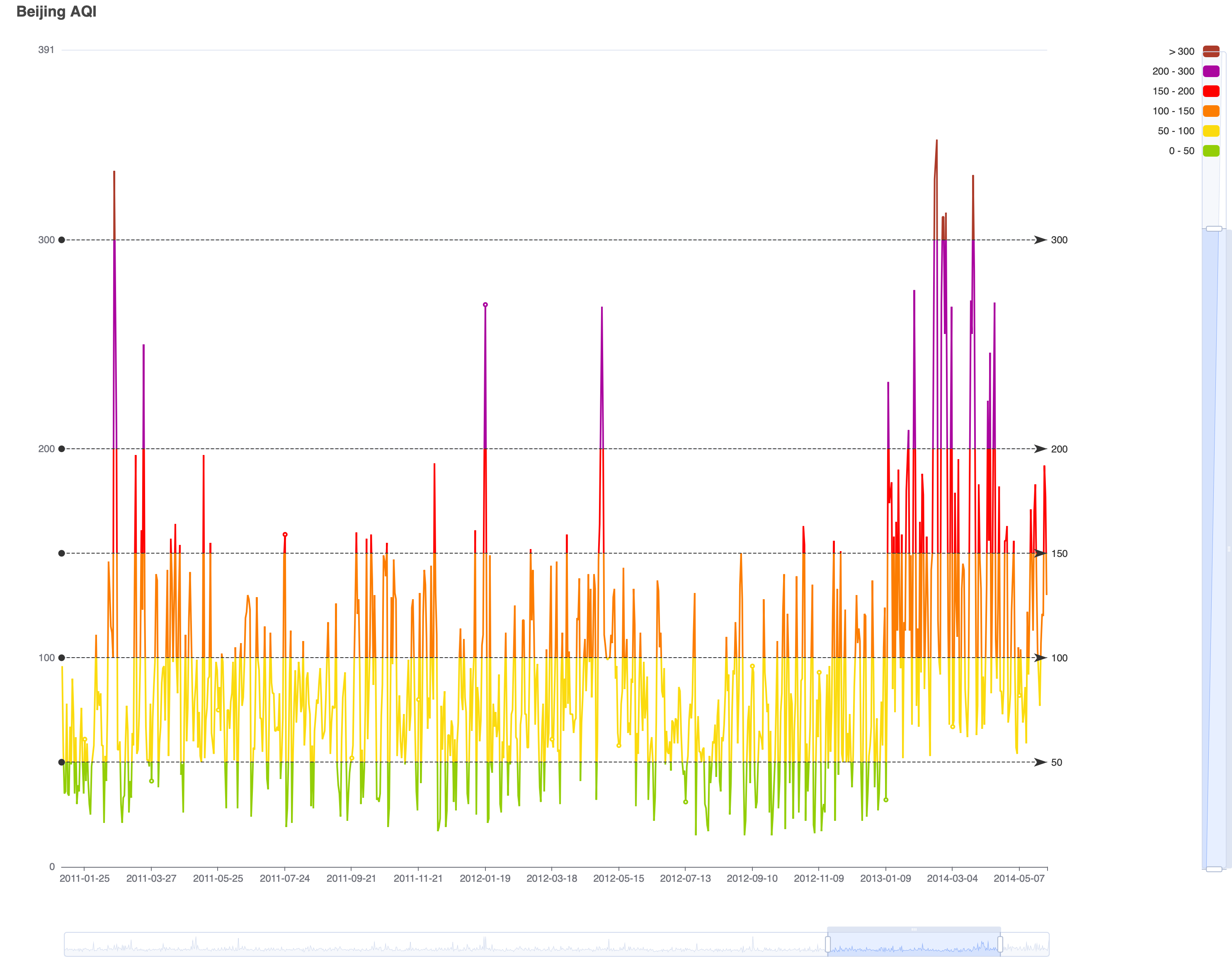1232x963 pixels.
Task: Click move grip atop bottom zoom window
Action: click(x=914, y=929)
